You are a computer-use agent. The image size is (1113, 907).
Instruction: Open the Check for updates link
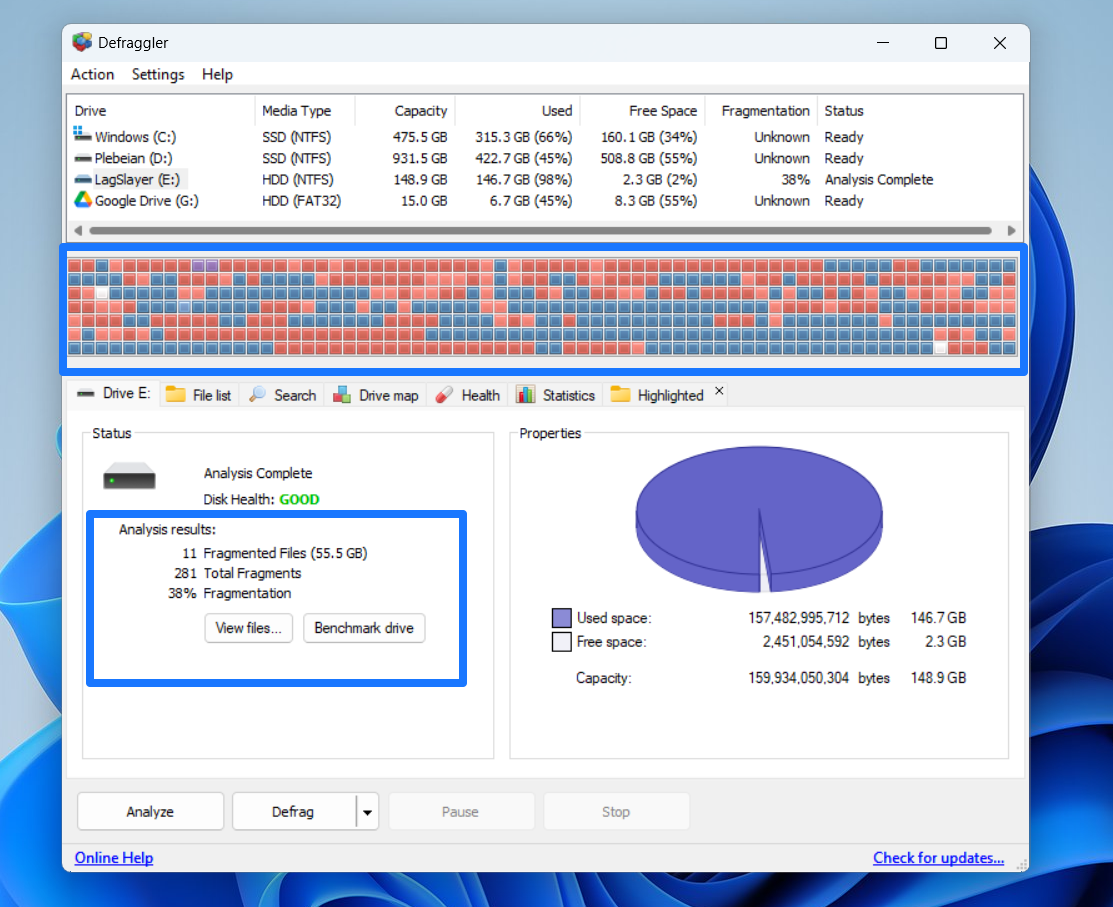(938, 857)
